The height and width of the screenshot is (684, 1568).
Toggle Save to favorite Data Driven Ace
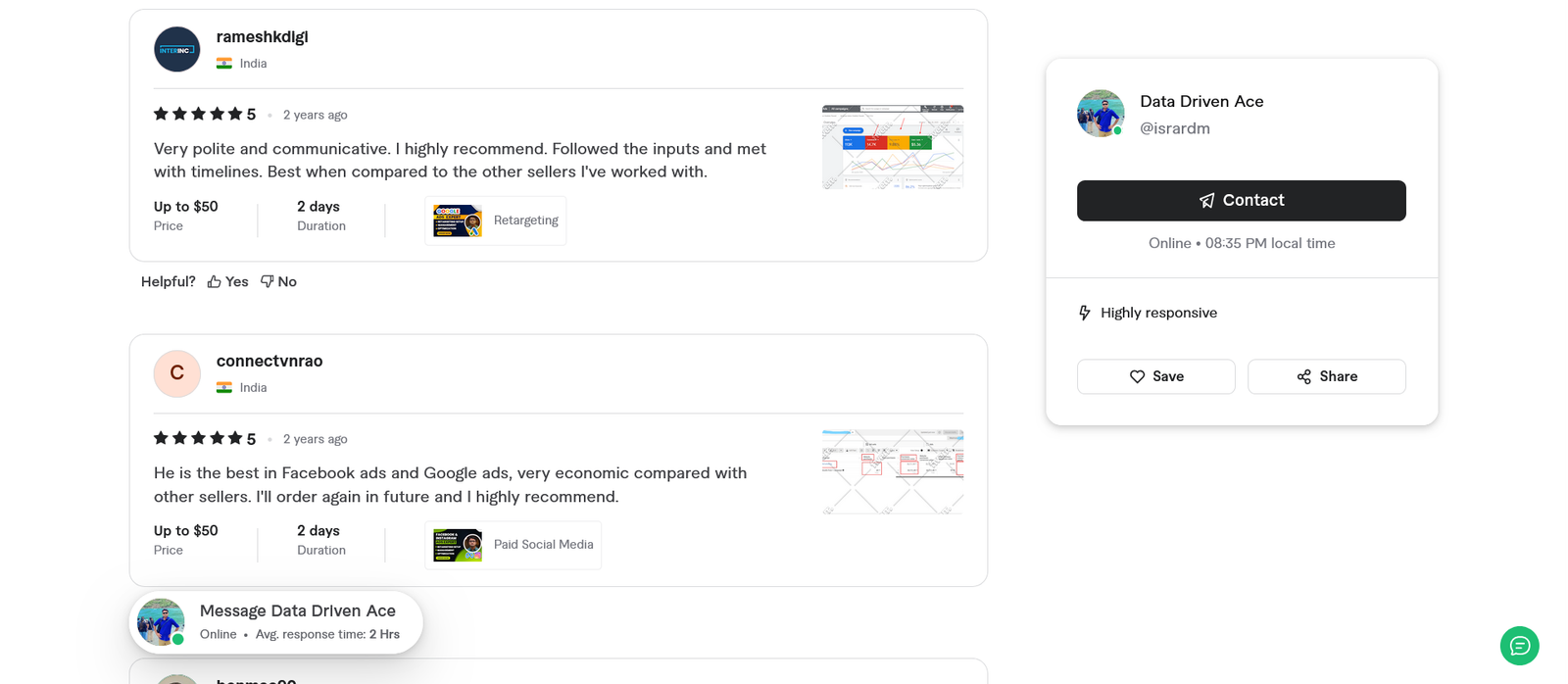coord(1155,376)
